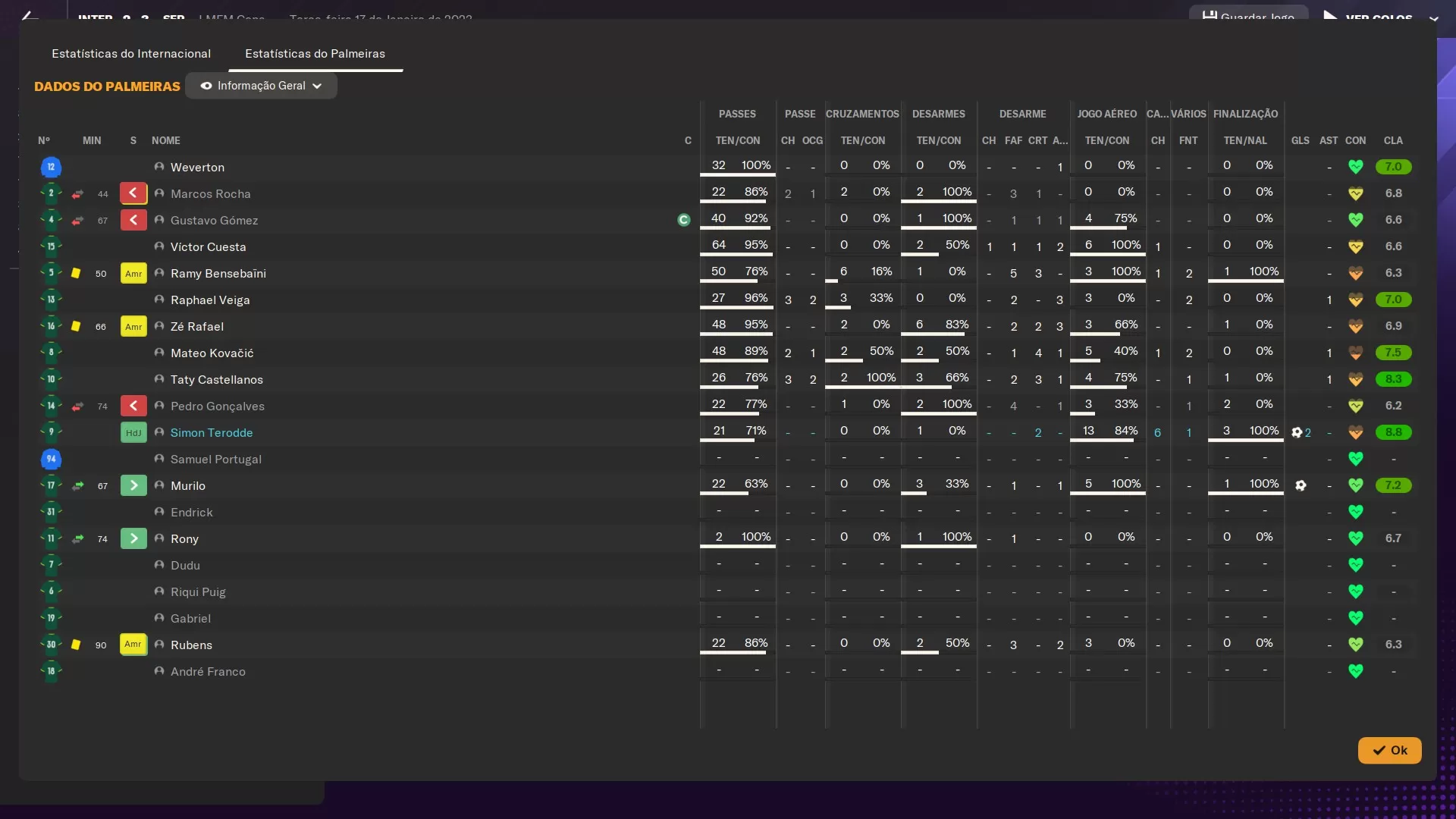Click the condition heart icon for Mateo Kovačić
This screenshot has height=819, width=1456.
[1356, 353]
